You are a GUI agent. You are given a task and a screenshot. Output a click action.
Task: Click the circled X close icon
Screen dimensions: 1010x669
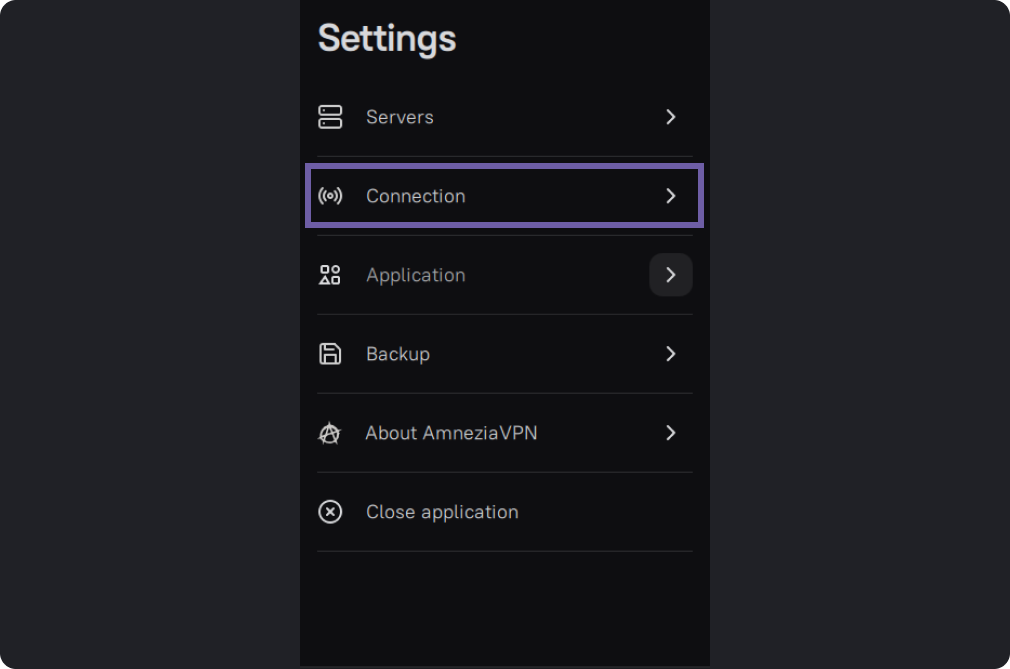330,512
